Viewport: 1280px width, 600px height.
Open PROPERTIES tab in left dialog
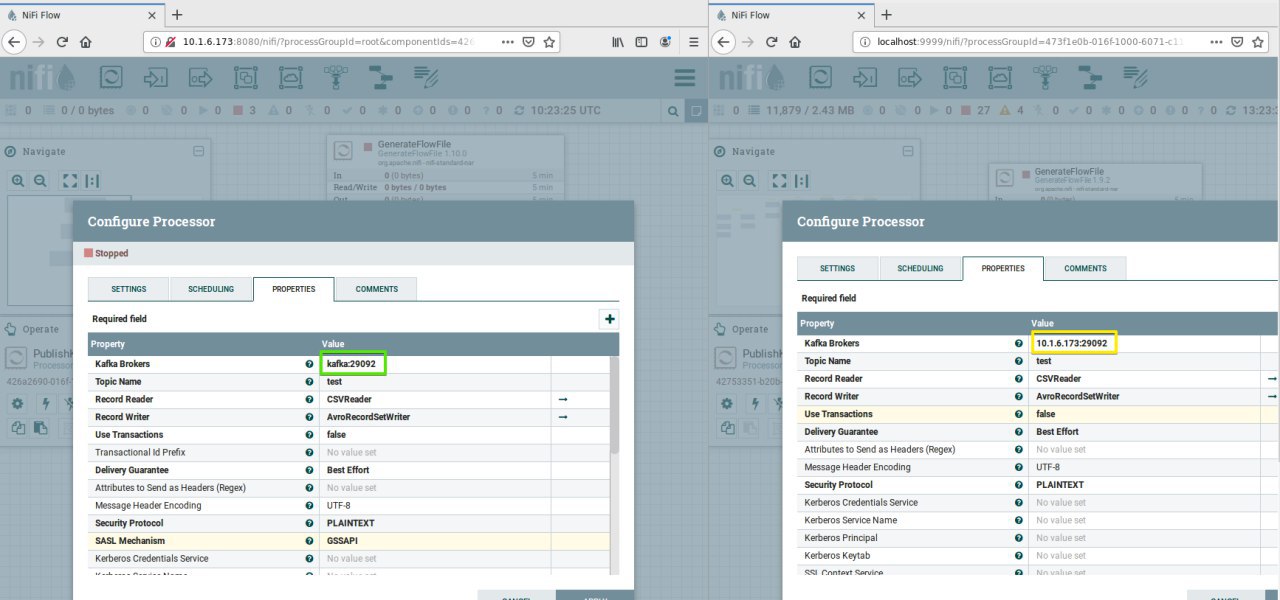coord(294,289)
